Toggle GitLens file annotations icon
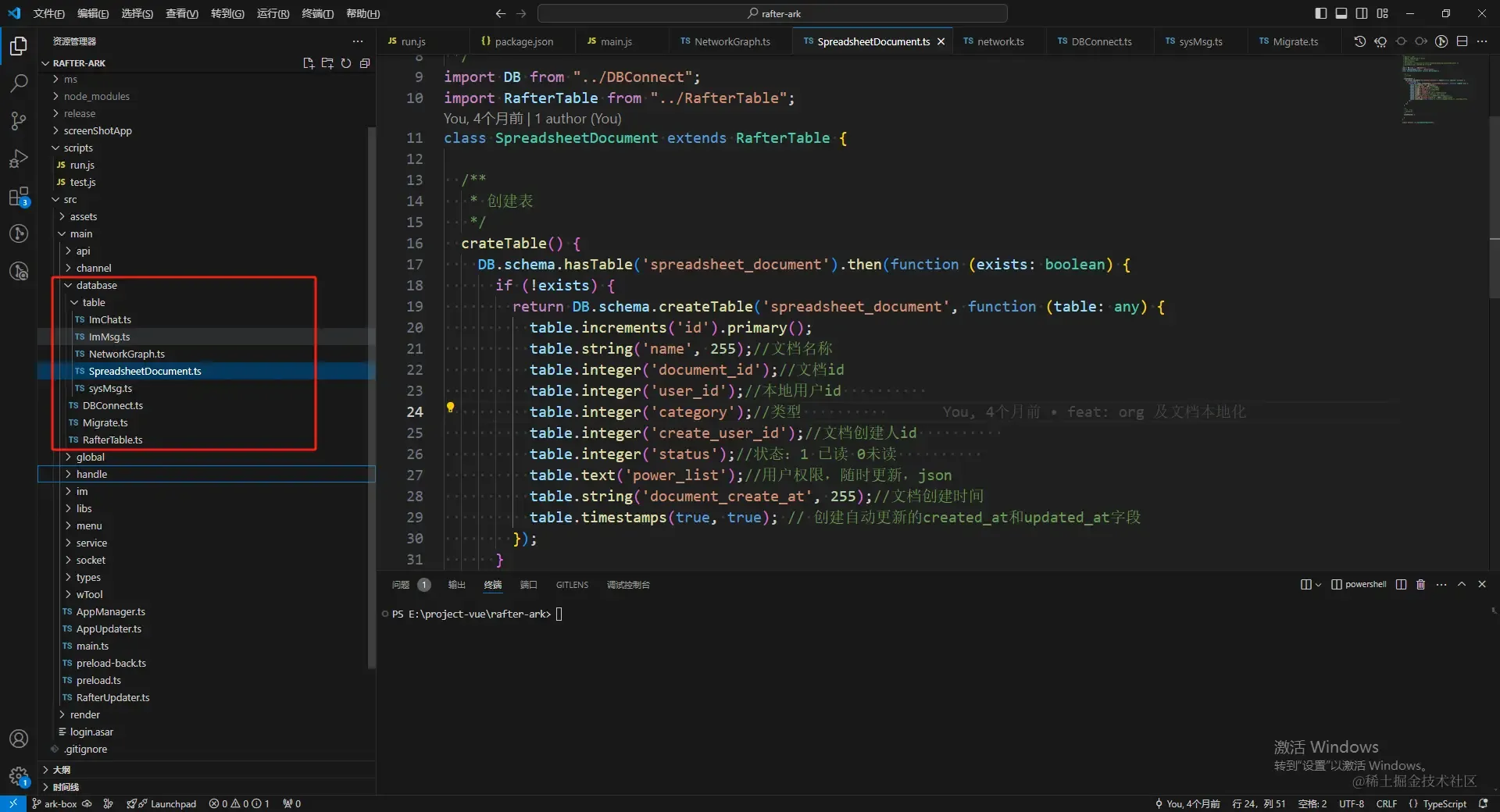Image resolution: width=1500 pixels, height=812 pixels. (1441, 41)
